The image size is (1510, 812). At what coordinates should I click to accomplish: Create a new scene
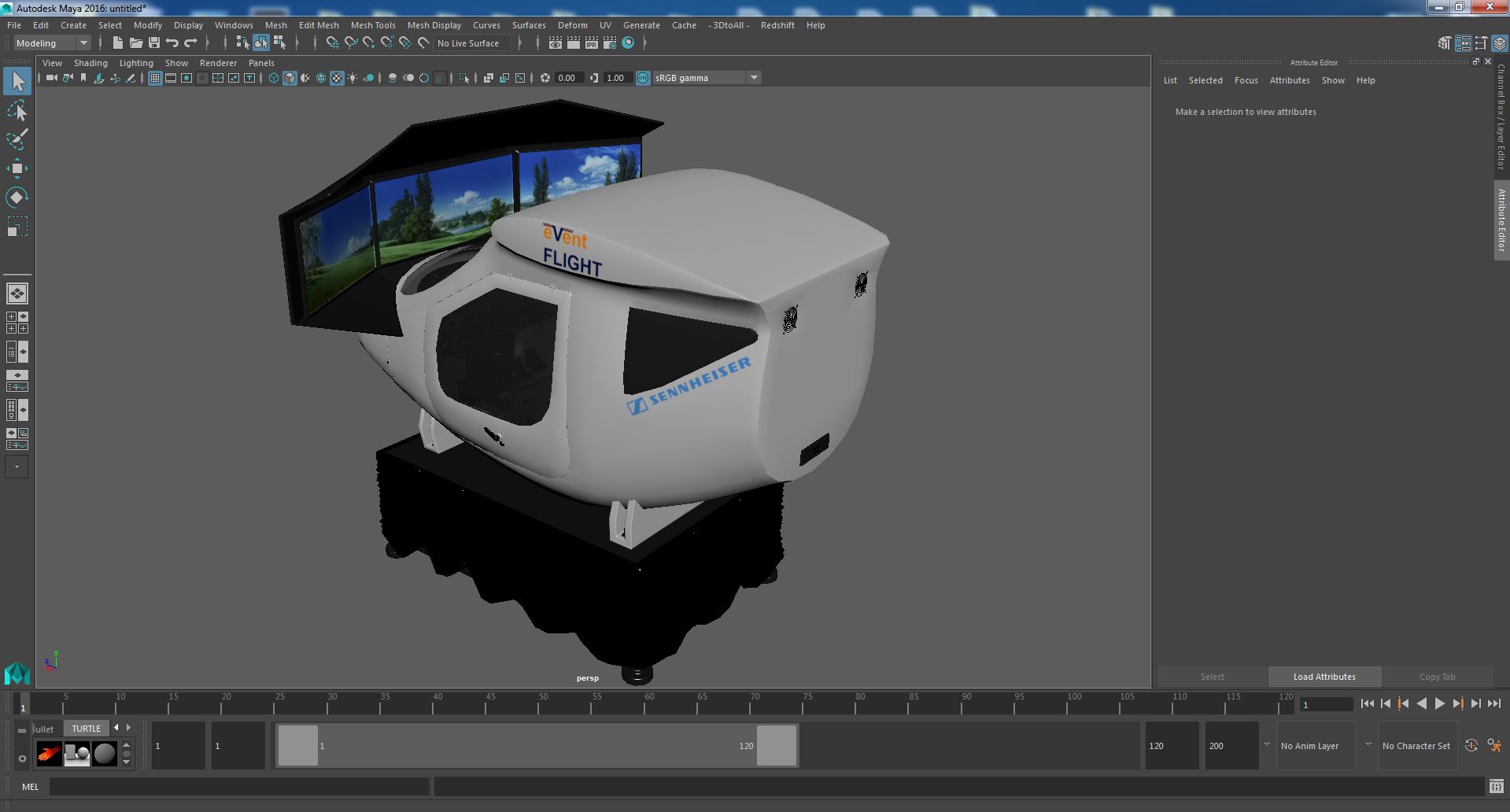[118, 43]
